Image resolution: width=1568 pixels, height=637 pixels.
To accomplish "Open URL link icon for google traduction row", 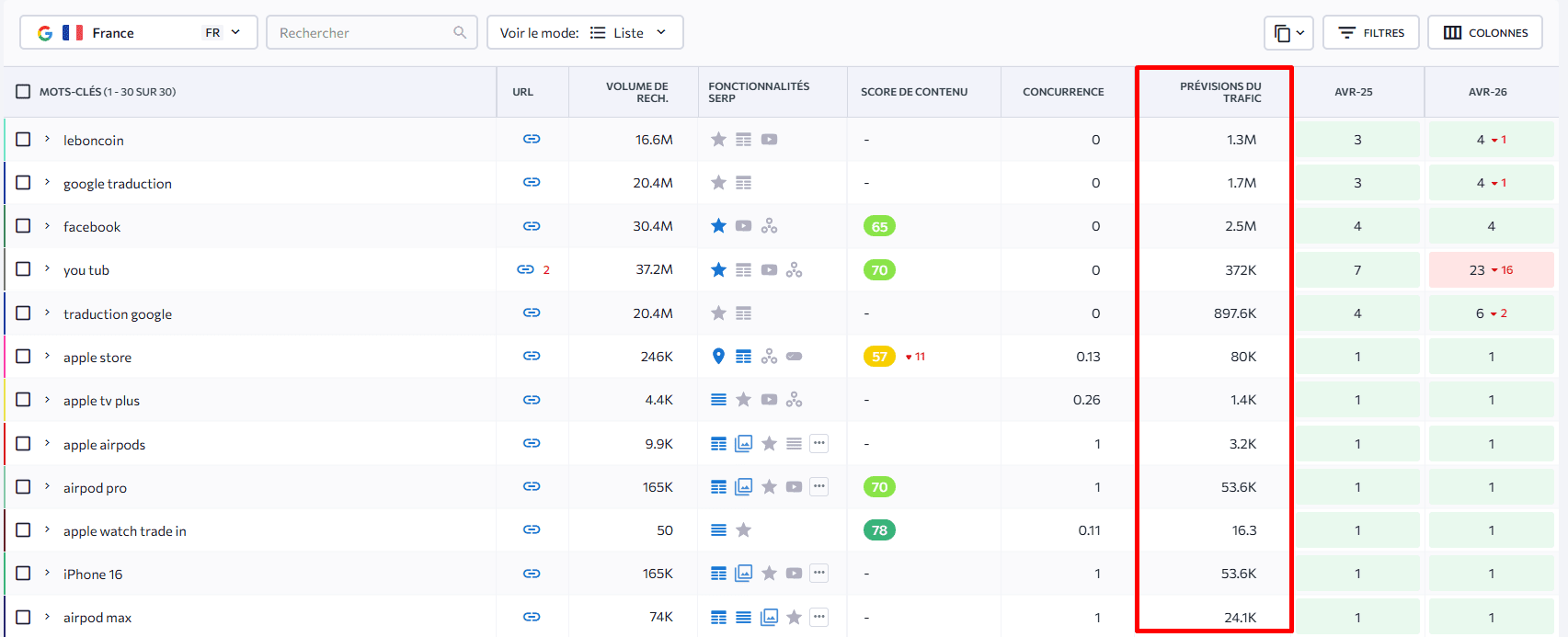I will 532,182.
